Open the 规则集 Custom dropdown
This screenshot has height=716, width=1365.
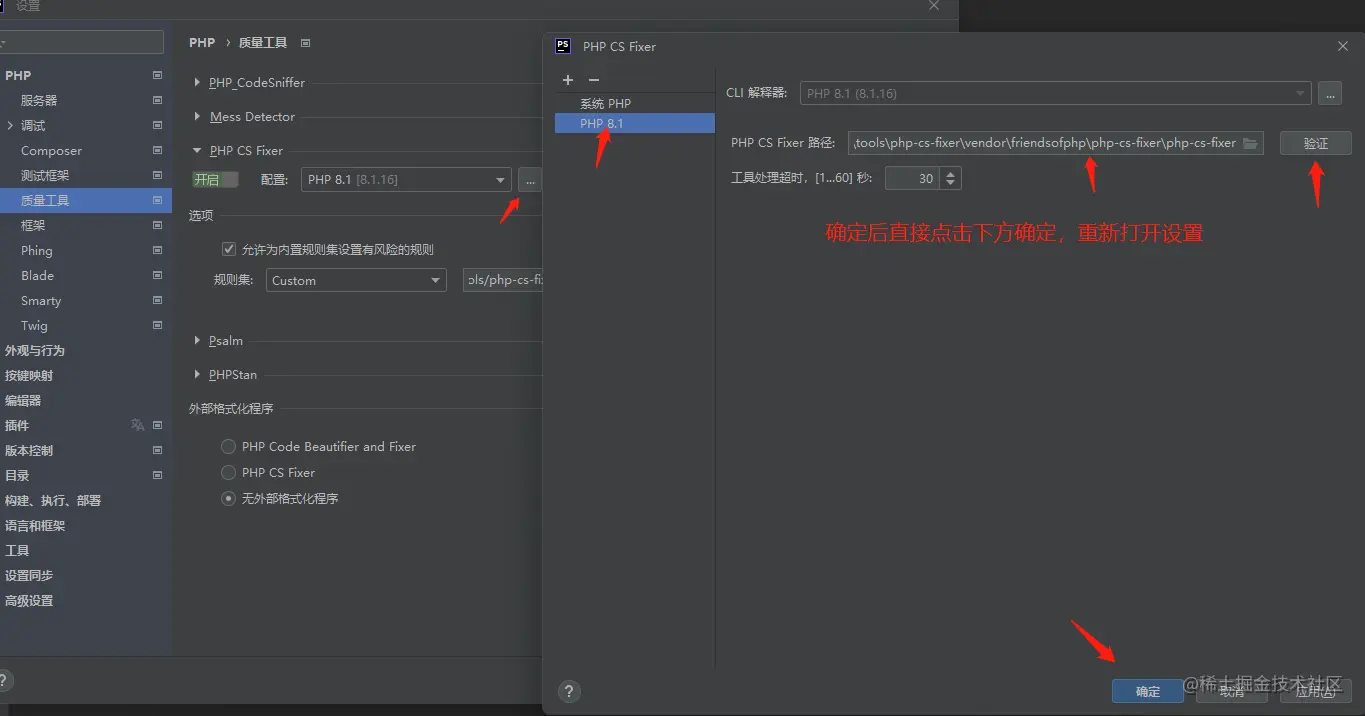[356, 281]
